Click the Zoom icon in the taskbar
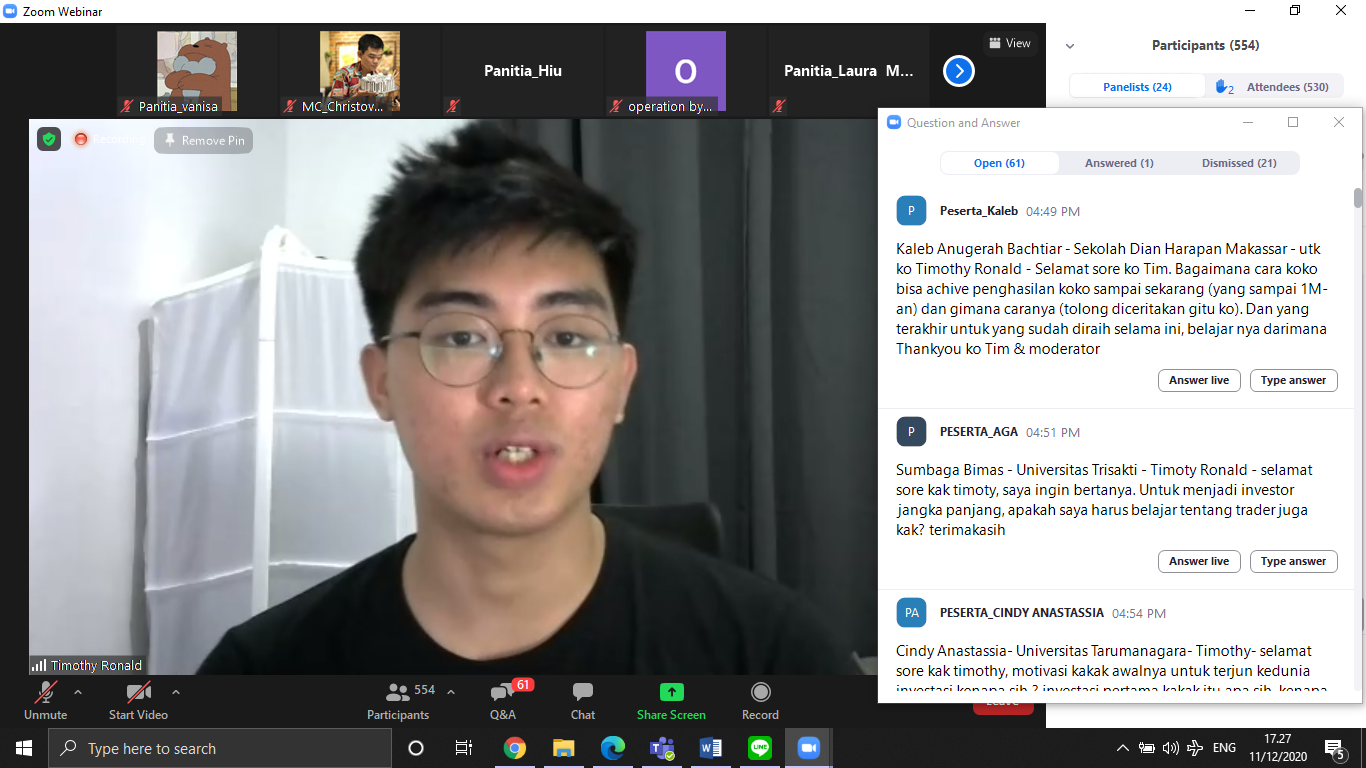 [808, 748]
